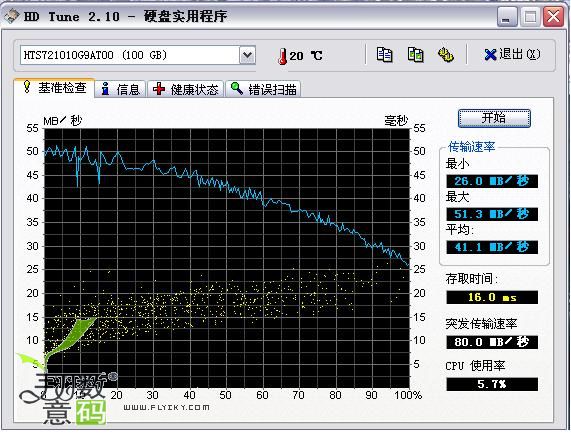Image resolution: width=571 pixels, height=433 pixels.
Task: Switch to the 基准检查 tab
Action: 54,88
